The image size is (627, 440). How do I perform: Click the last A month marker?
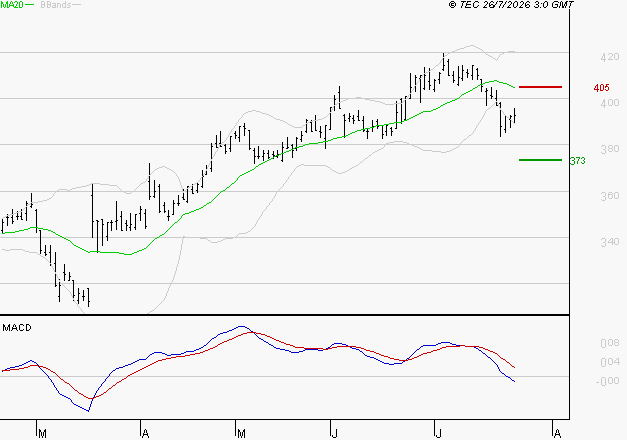(x=557, y=433)
